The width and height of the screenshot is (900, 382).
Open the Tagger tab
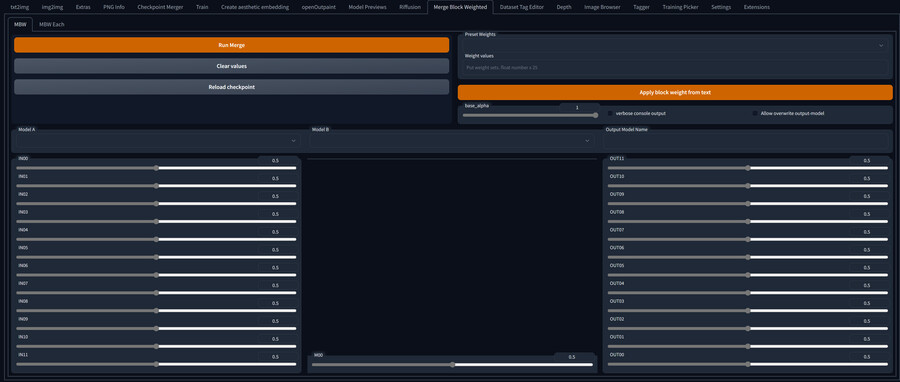pos(641,7)
